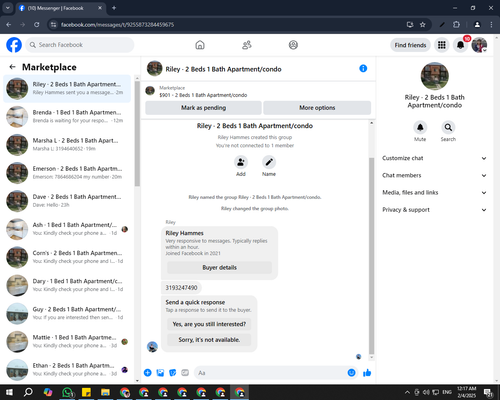Open the taskbar clock and date

[467, 392]
